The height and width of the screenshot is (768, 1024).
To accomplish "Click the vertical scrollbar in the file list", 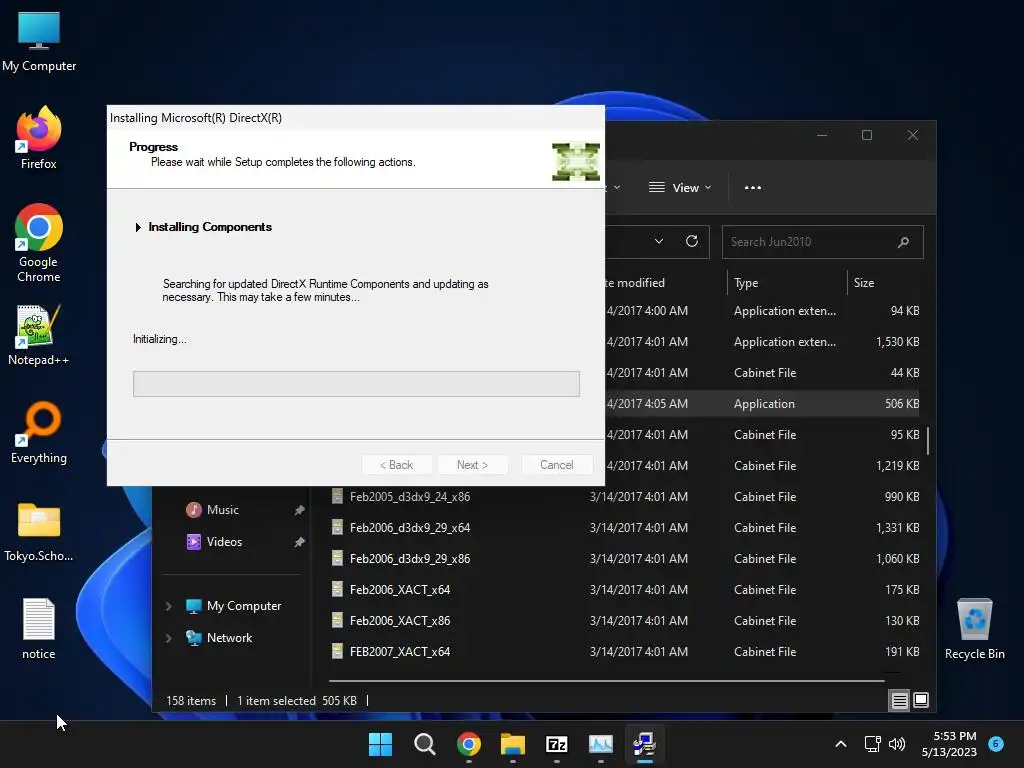I will click(x=928, y=441).
